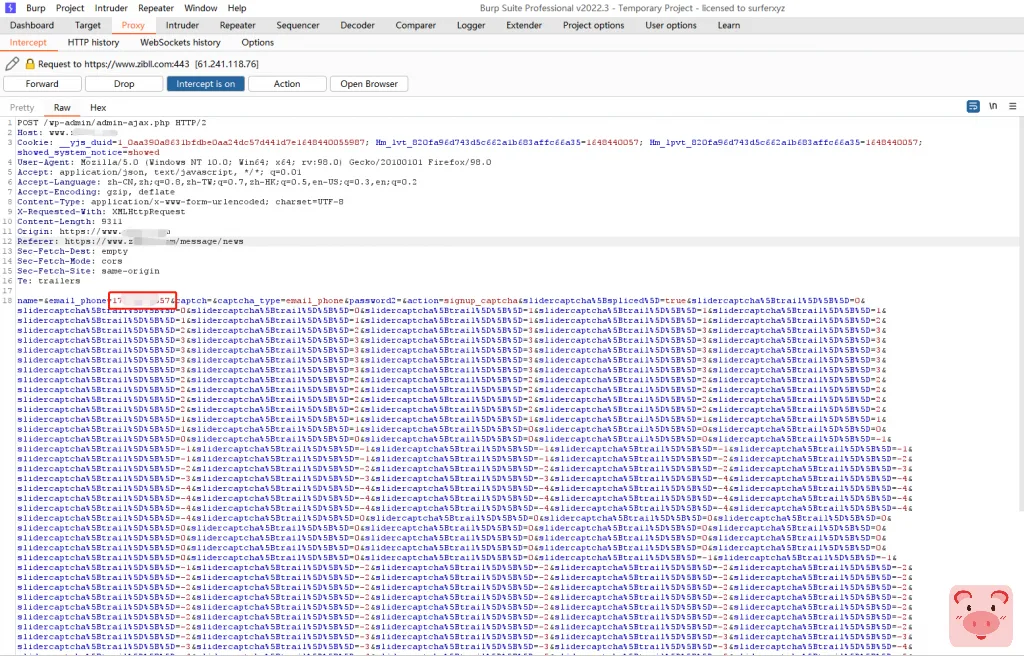Open the Help menu
1024x659 pixels.
(x=237, y=8)
